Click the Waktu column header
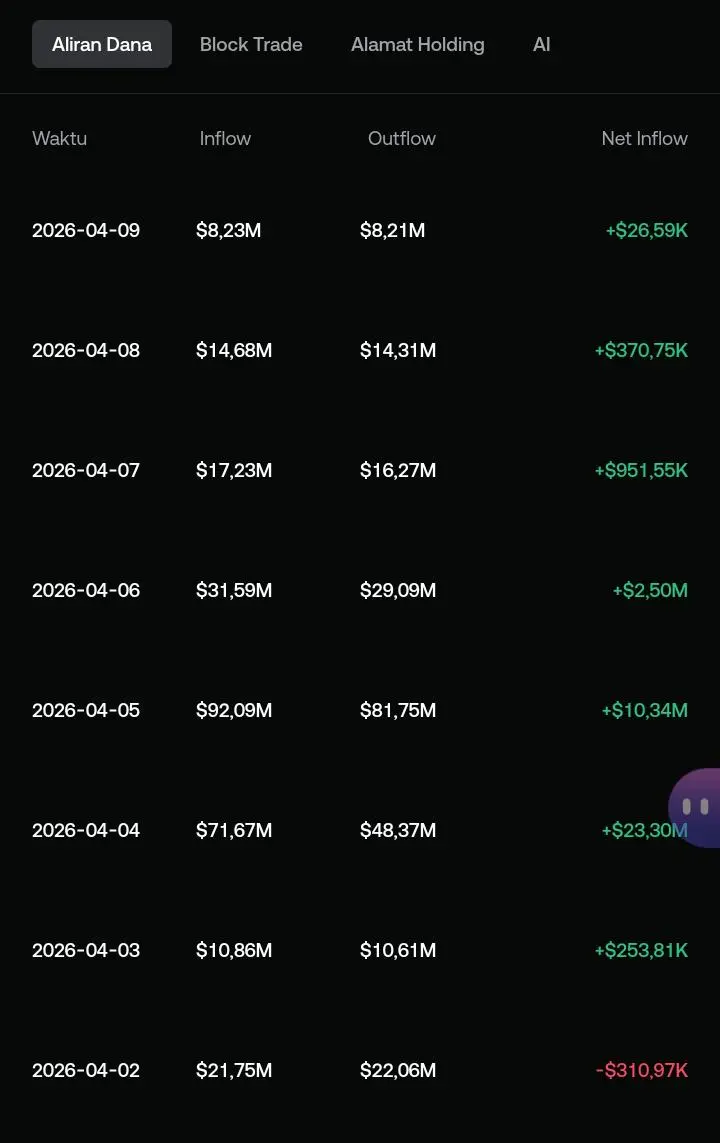720x1143 pixels. click(60, 139)
